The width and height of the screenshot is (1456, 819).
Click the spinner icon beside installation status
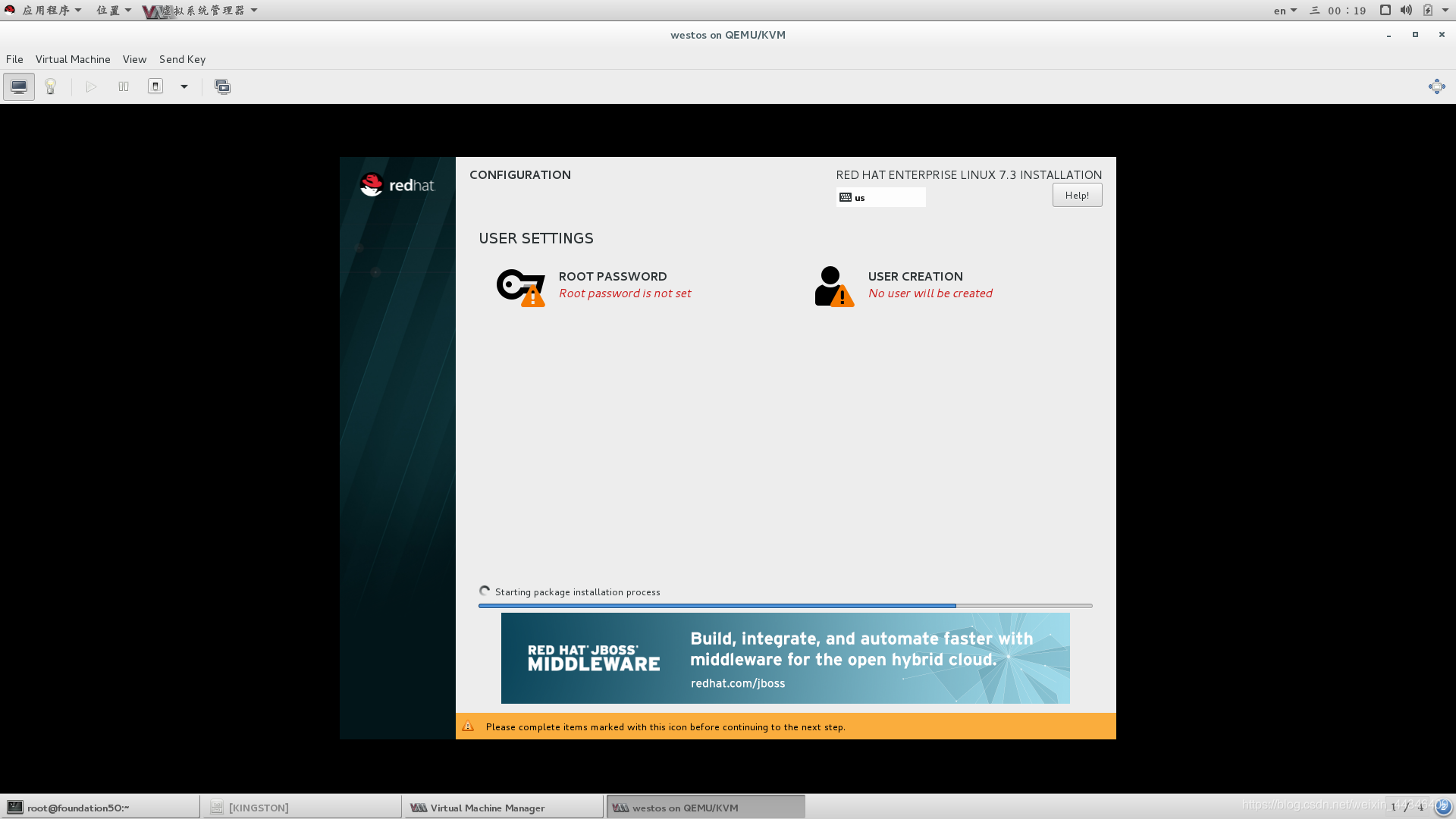(x=485, y=591)
